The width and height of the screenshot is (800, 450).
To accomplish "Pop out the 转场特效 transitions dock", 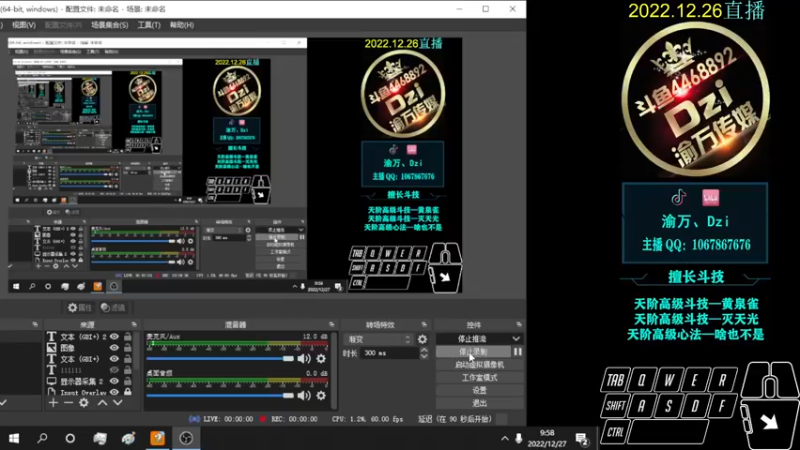I will pyautogui.click(x=424, y=324).
